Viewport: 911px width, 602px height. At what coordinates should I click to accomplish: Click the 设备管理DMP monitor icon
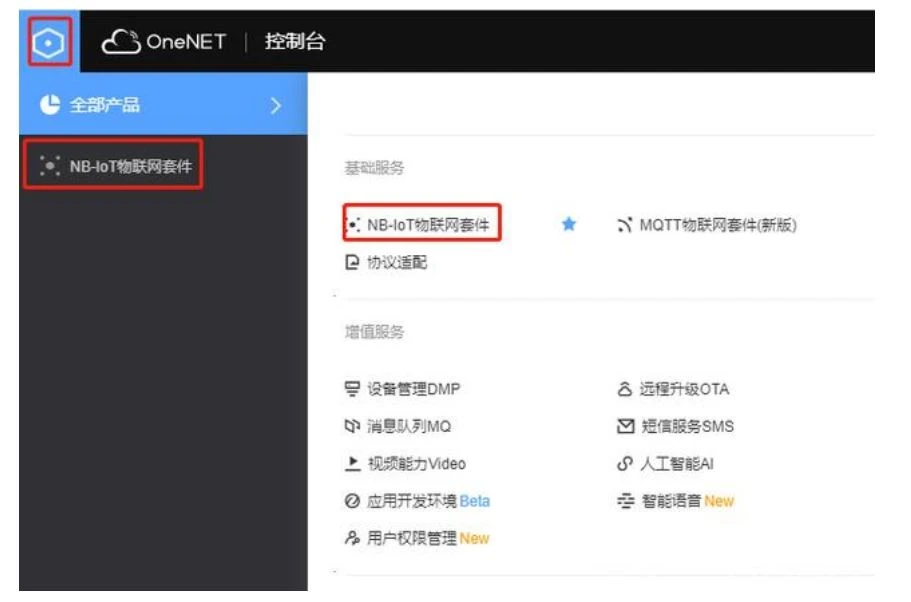(x=352, y=389)
